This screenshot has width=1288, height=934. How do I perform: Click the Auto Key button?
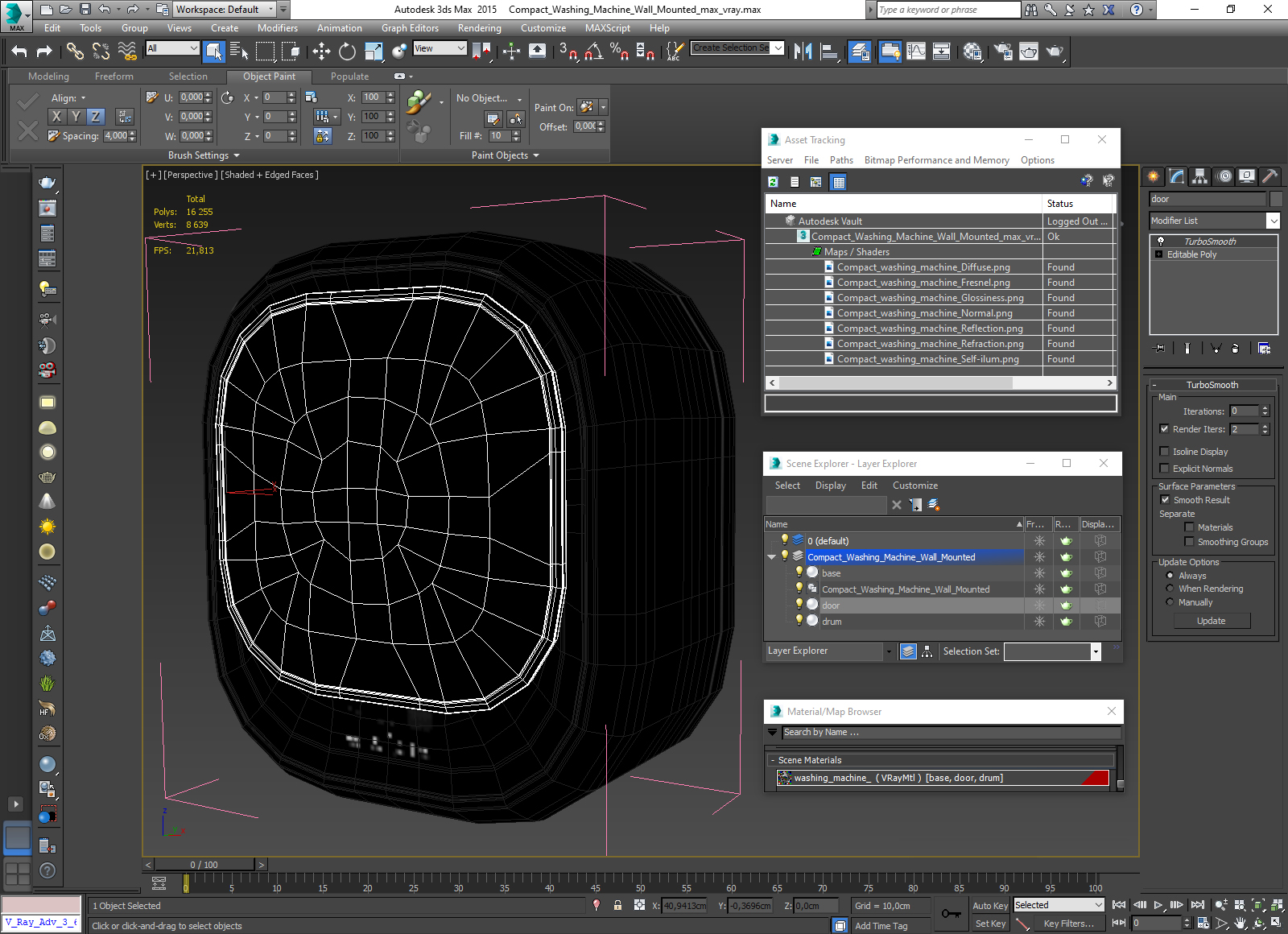click(990, 906)
